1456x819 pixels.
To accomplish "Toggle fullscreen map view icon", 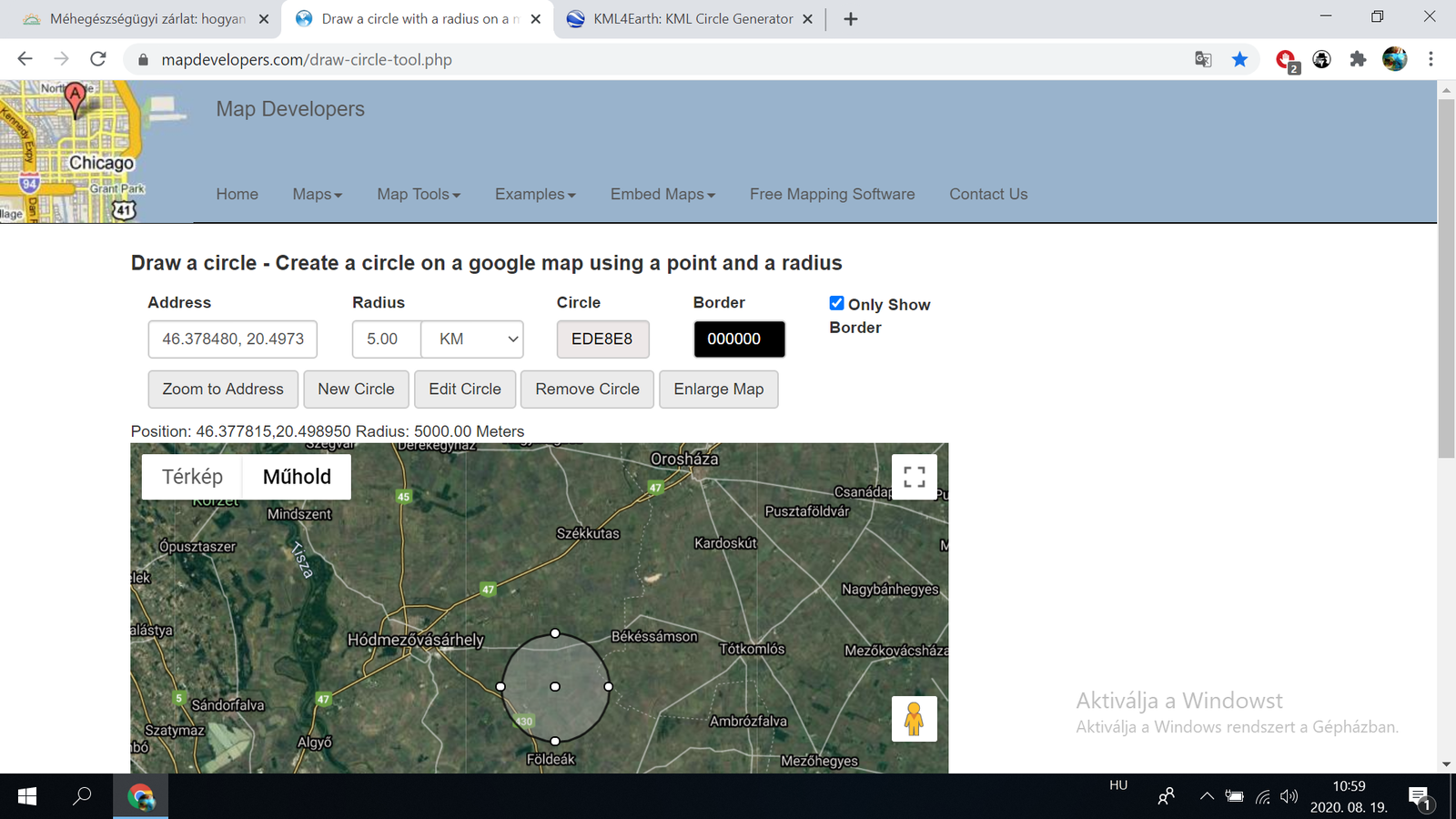I will coord(915,477).
